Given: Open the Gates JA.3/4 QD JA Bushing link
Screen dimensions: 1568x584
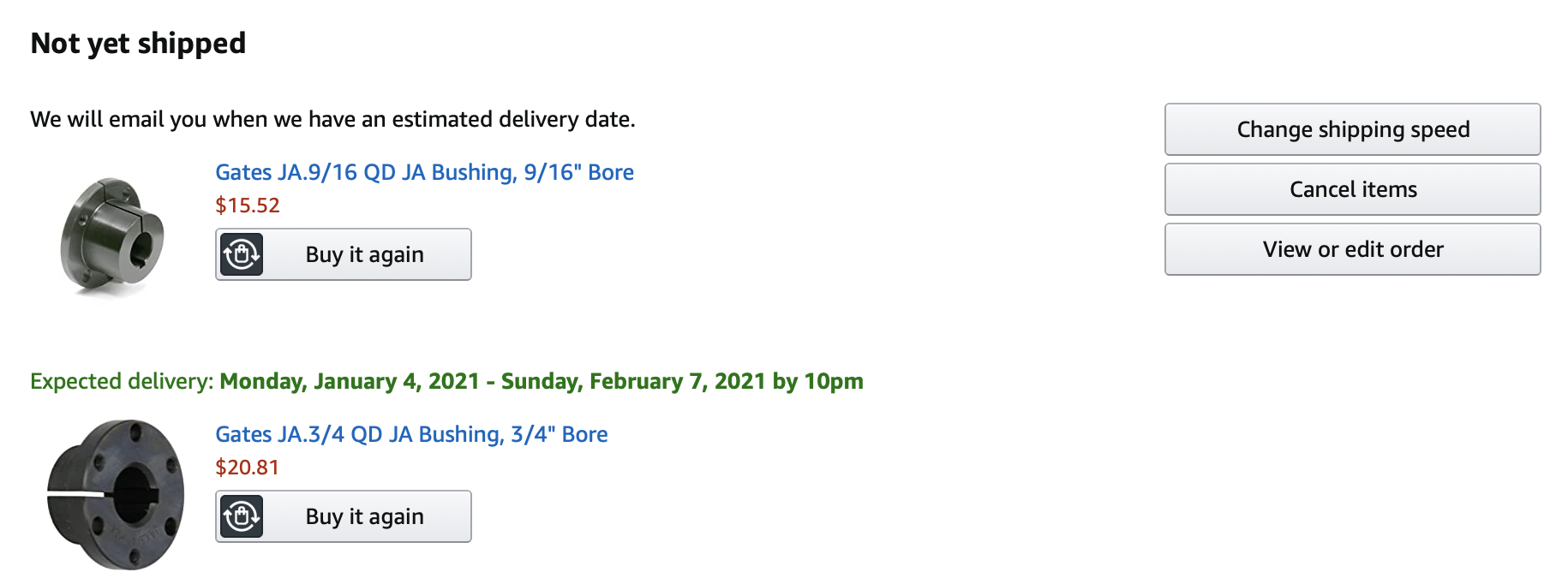Looking at the screenshot, I should coord(411,434).
